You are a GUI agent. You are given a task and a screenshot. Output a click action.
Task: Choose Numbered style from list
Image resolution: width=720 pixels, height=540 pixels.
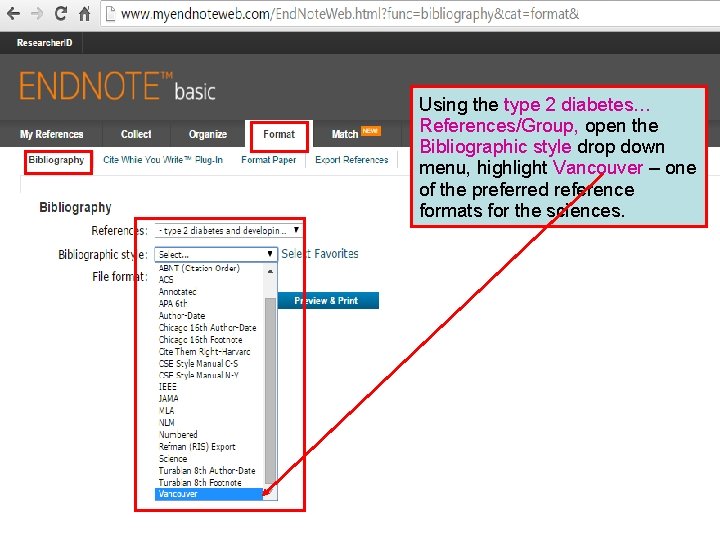(x=210, y=434)
